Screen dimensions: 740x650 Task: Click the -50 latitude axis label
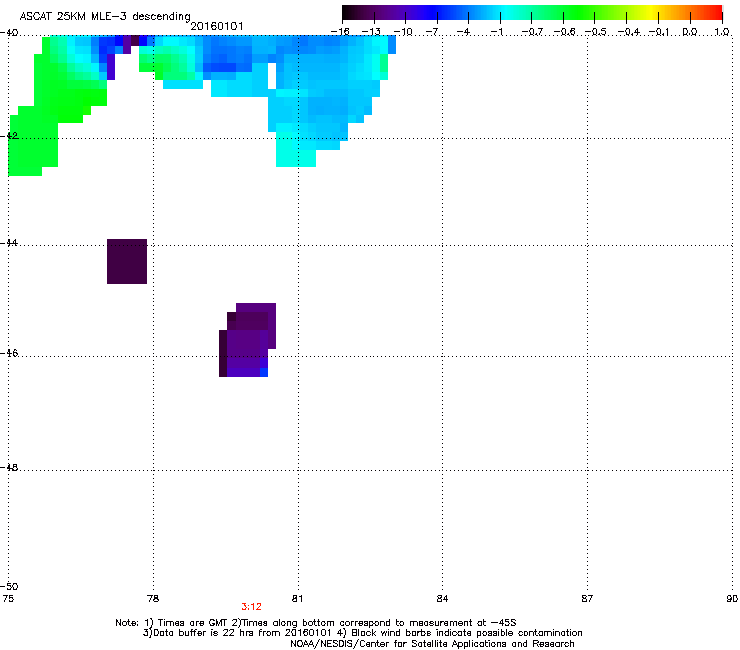pos(9,586)
